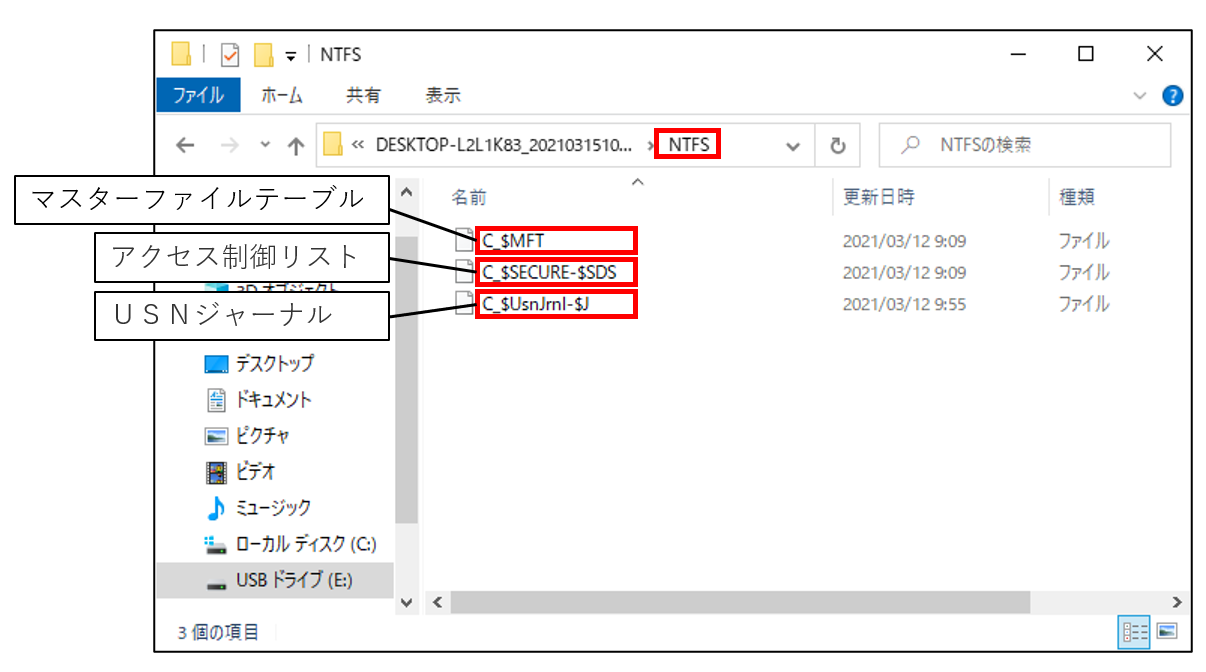Image resolution: width=1206 pixels, height=672 pixels.
Task: Switch to details view layout icon
Action: coord(1135,632)
